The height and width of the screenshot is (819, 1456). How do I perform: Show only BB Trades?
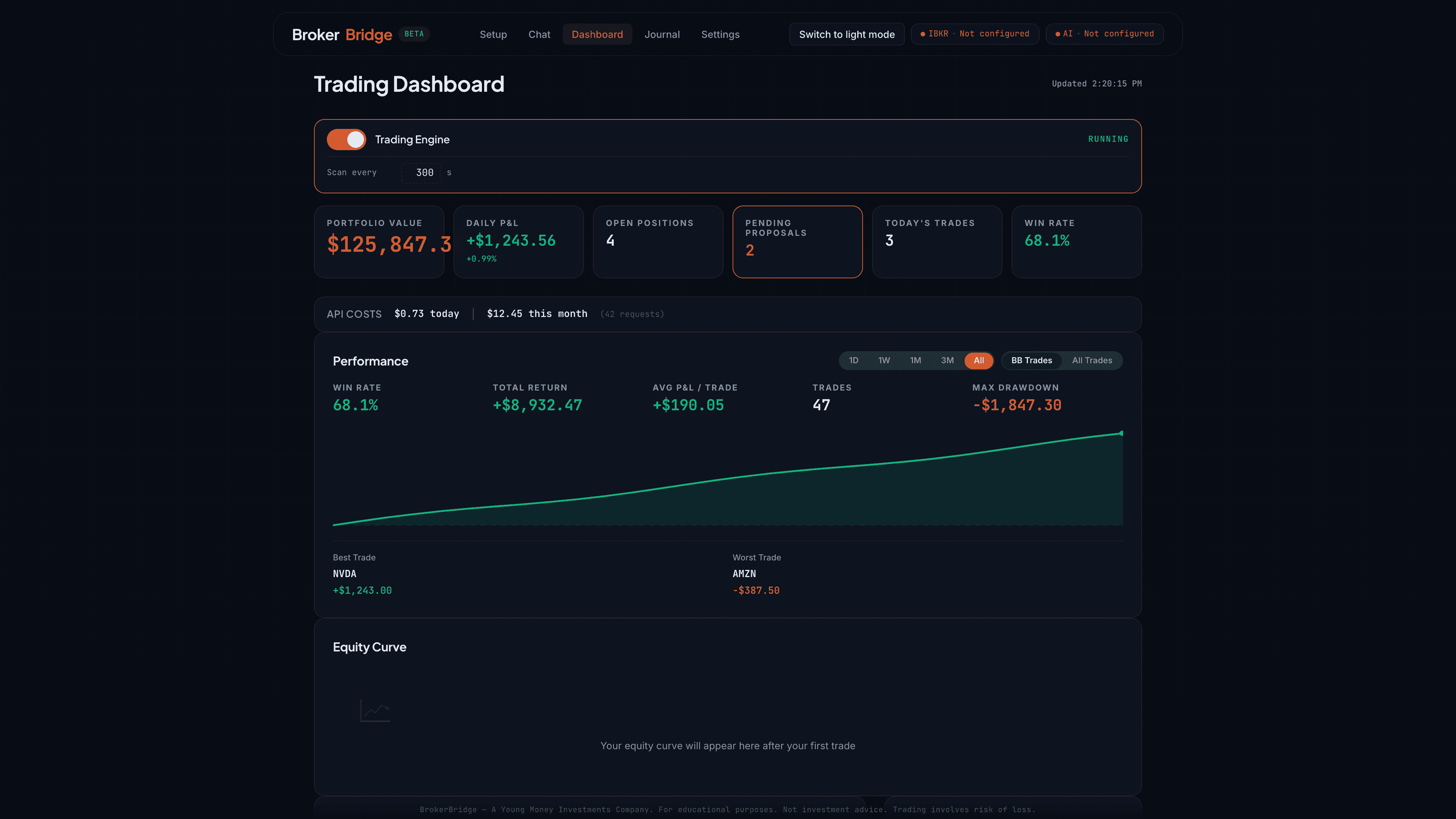coord(1031,361)
